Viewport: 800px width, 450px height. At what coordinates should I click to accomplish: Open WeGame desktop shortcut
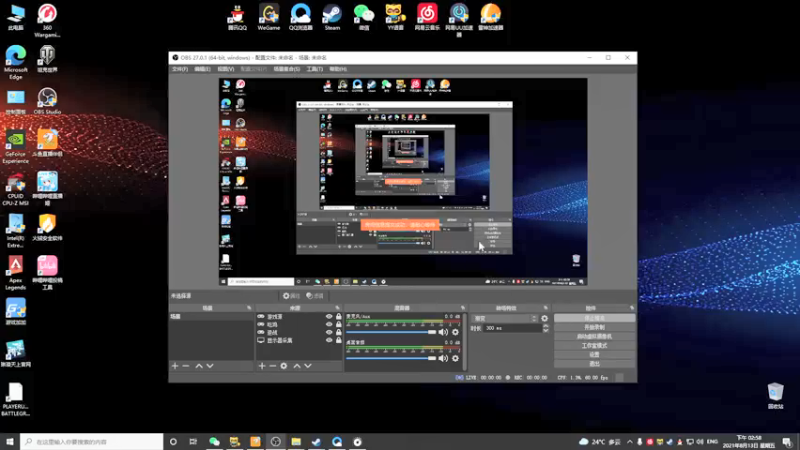coord(269,17)
